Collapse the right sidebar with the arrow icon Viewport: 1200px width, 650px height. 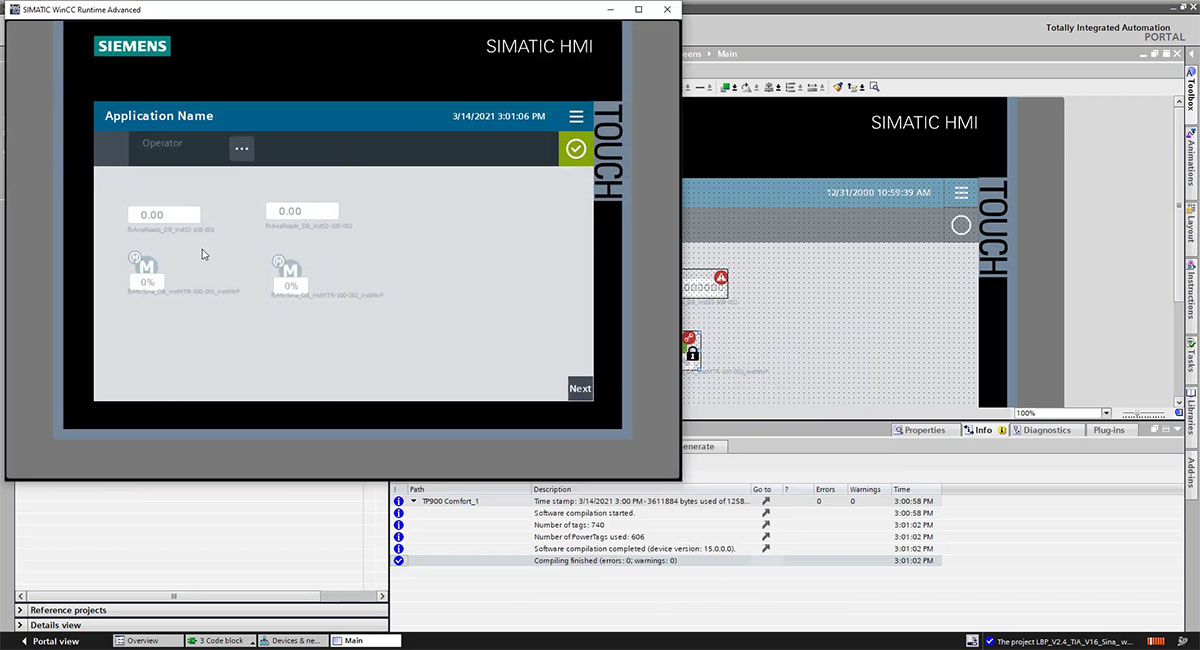point(1191,54)
